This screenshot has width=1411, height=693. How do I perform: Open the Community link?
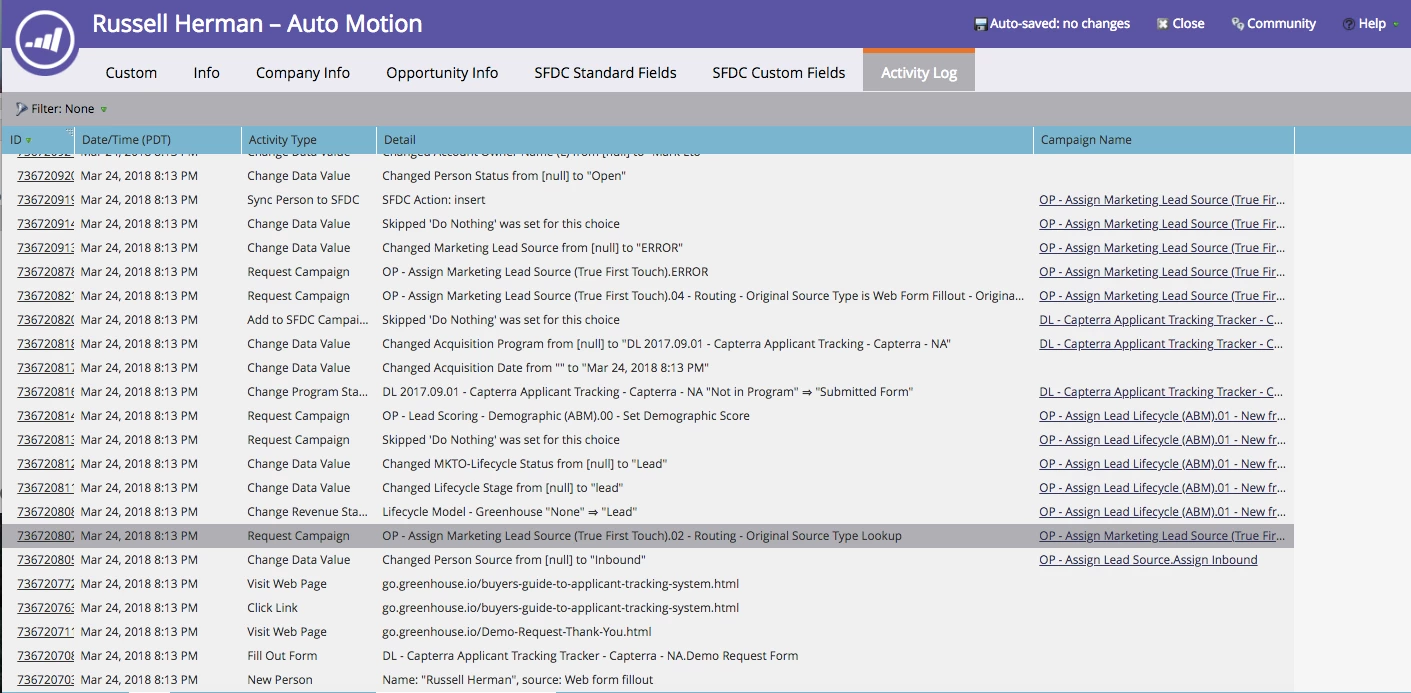pyautogui.click(x=1273, y=24)
